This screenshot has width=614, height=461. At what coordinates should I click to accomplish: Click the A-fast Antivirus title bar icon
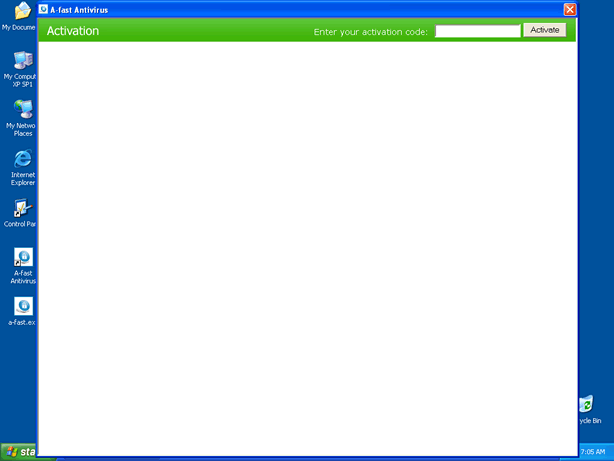pyautogui.click(x=44, y=9)
